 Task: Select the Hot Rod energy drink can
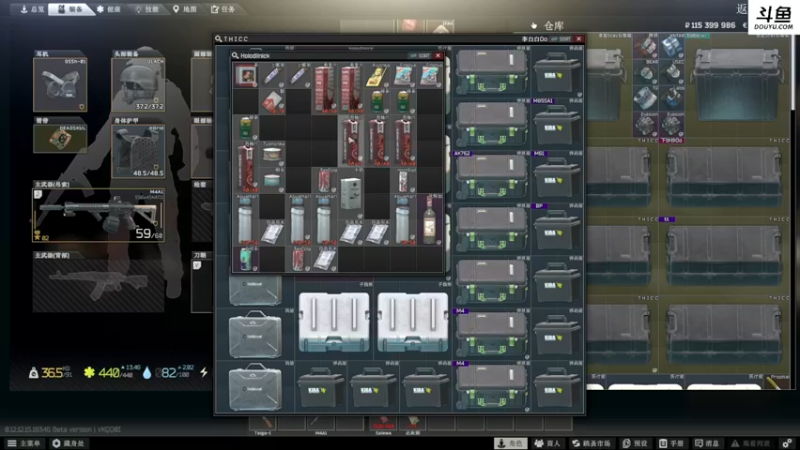click(x=404, y=180)
